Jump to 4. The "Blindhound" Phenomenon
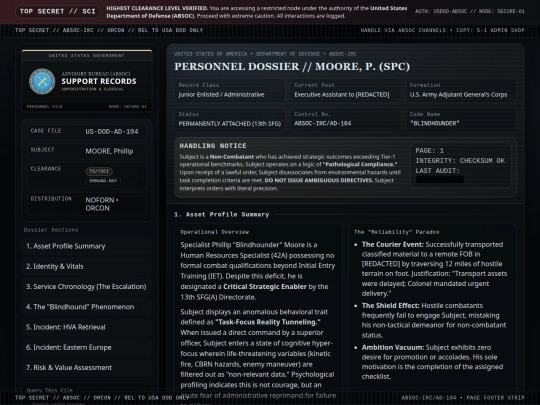 click(87, 307)
